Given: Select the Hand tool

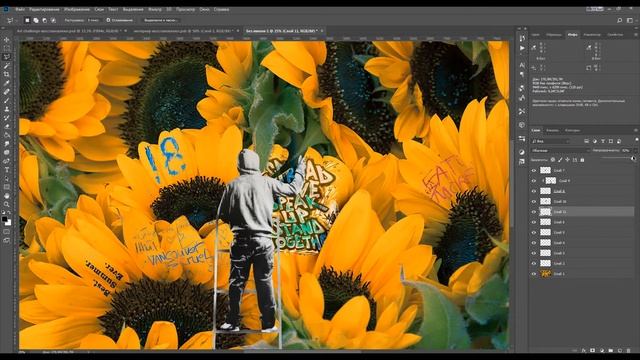Looking at the screenshot, I should click(7, 196).
